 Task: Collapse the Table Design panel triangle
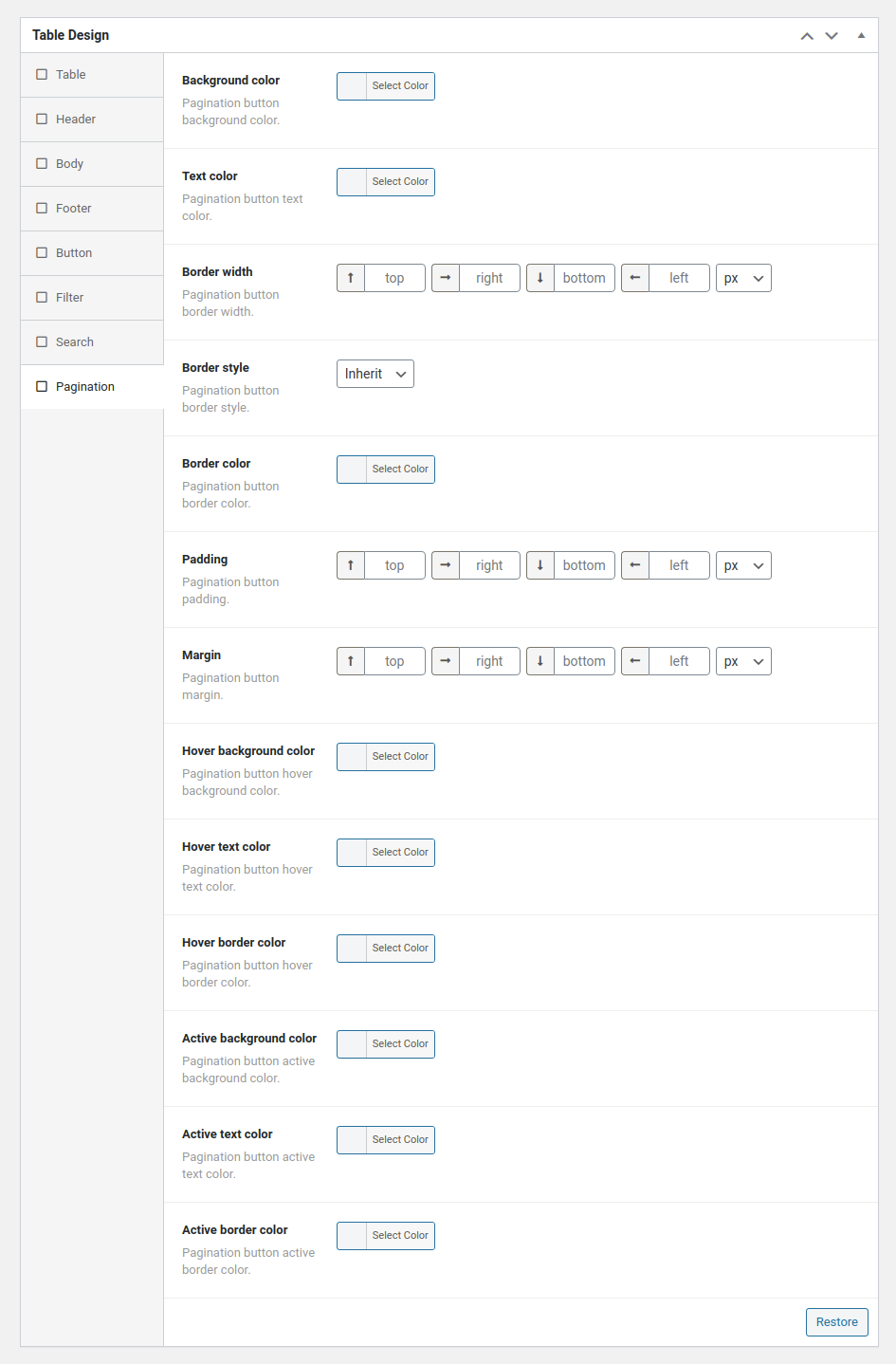(861, 36)
